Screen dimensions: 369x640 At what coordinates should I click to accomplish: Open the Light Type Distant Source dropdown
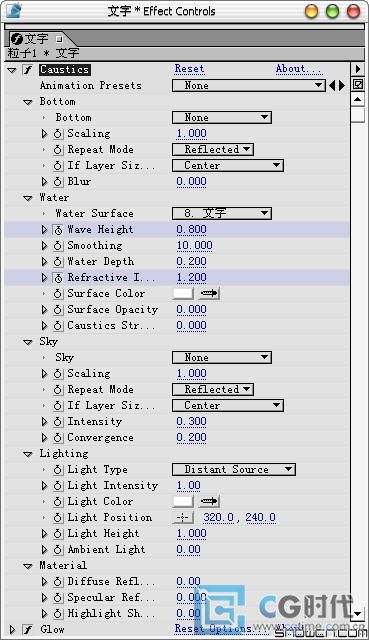[x=233, y=469]
